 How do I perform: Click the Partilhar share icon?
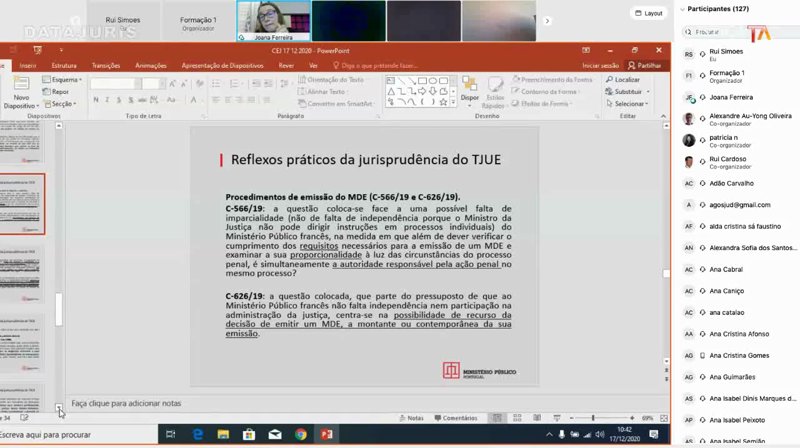click(x=647, y=65)
